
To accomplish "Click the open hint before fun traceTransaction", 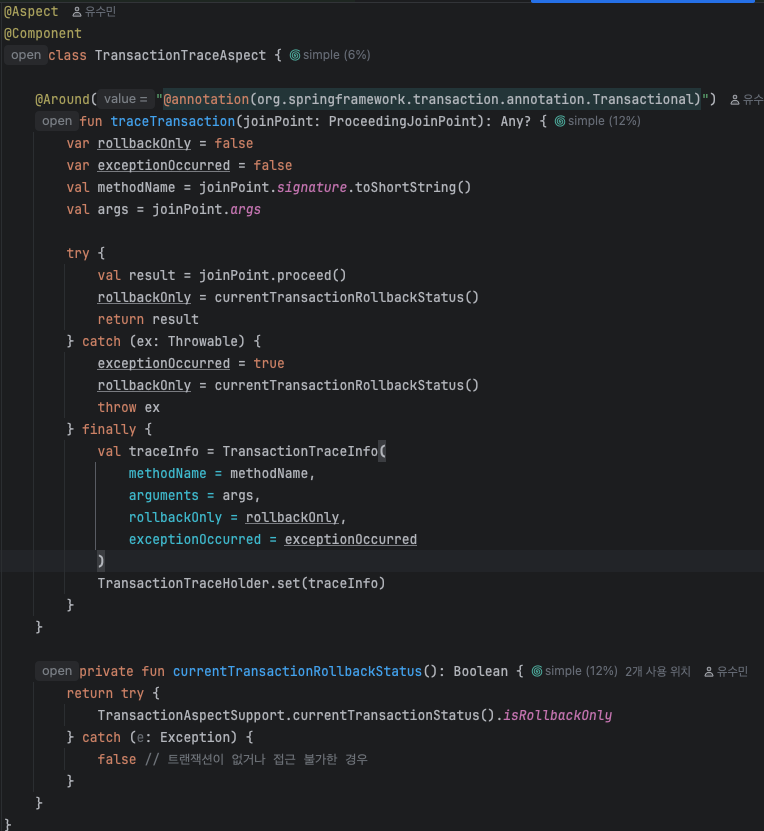I will pos(57,121).
